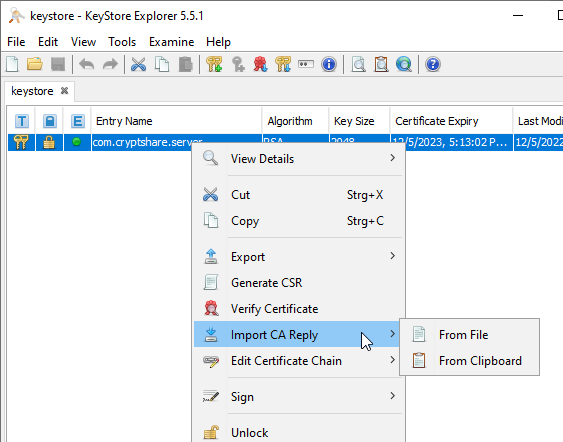Click the Cut scissors toolbar icon
563x442 pixels.
click(x=138, y=65)
